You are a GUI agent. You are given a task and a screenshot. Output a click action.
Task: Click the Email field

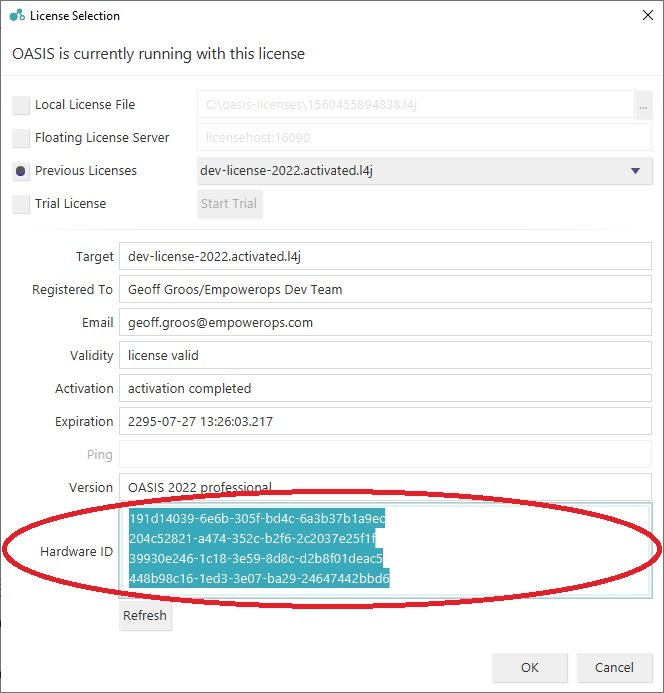click(385, 322)
